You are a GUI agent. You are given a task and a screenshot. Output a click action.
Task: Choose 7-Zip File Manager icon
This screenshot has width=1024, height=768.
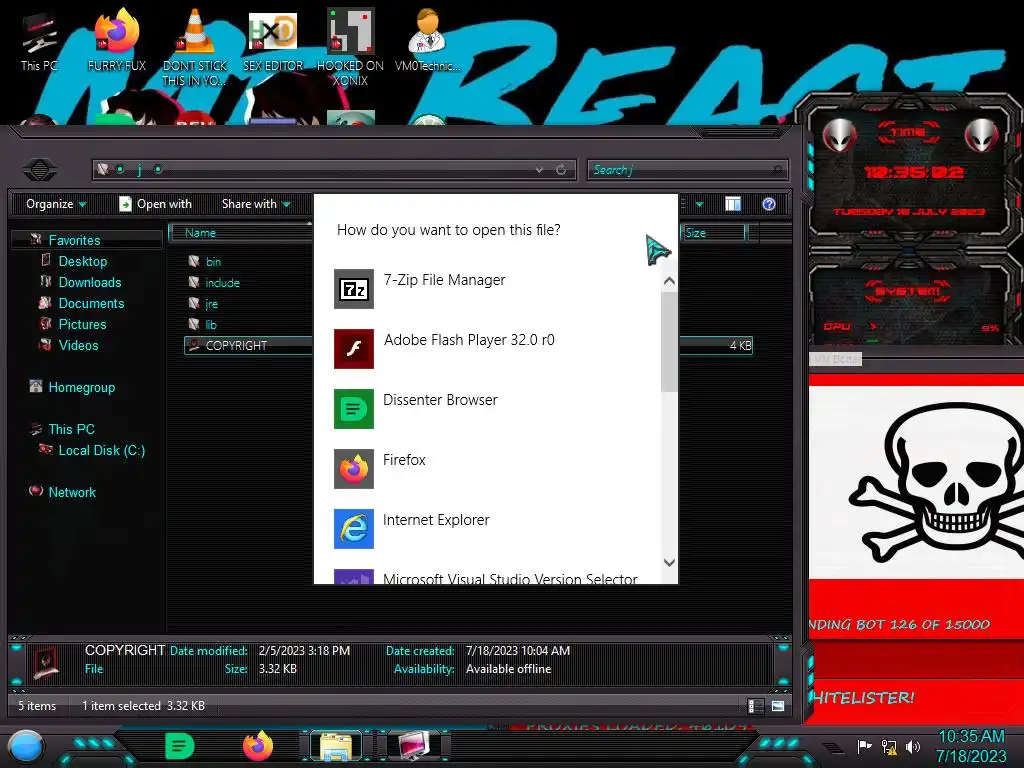coord(354,289)
